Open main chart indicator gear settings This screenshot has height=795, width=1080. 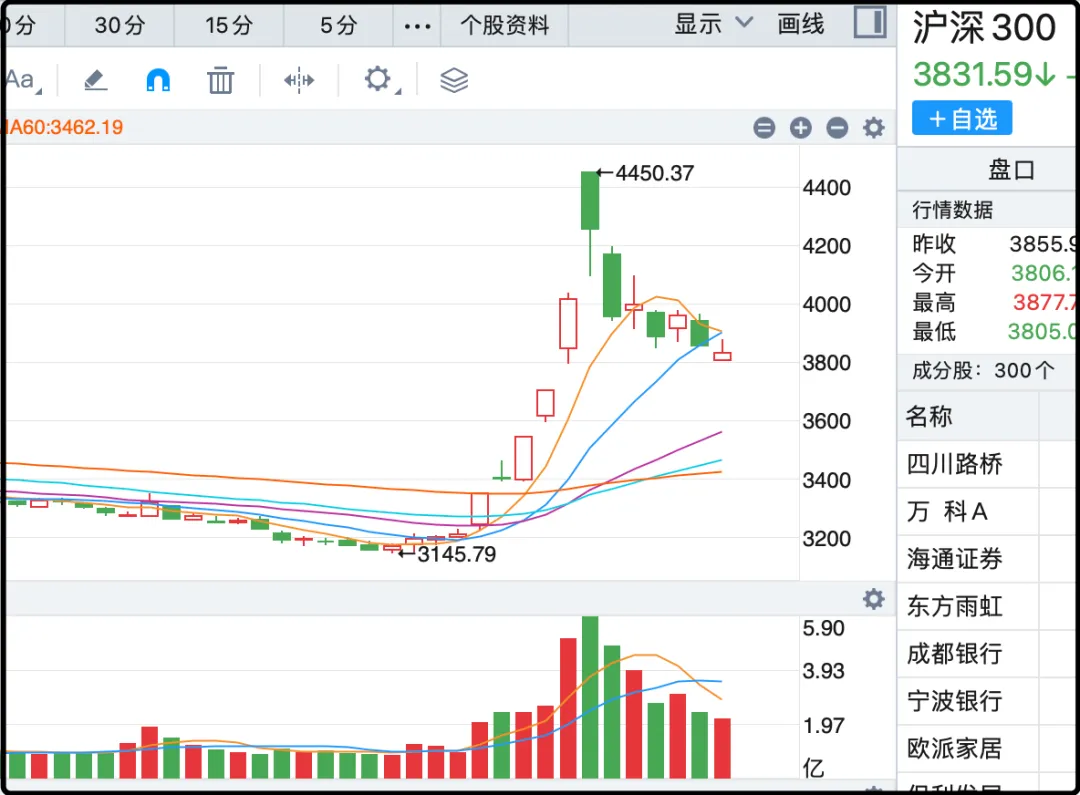(x=874, y=128)
